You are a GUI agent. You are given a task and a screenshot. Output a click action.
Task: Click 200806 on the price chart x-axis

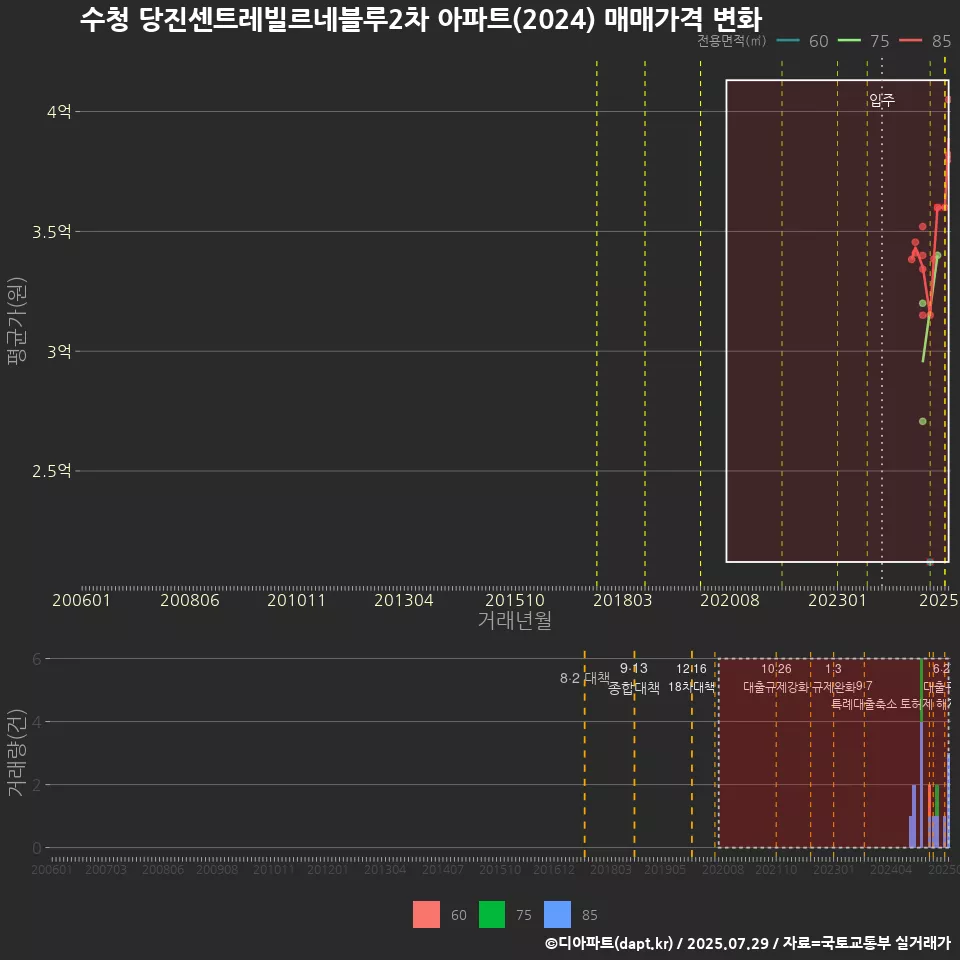190,600
